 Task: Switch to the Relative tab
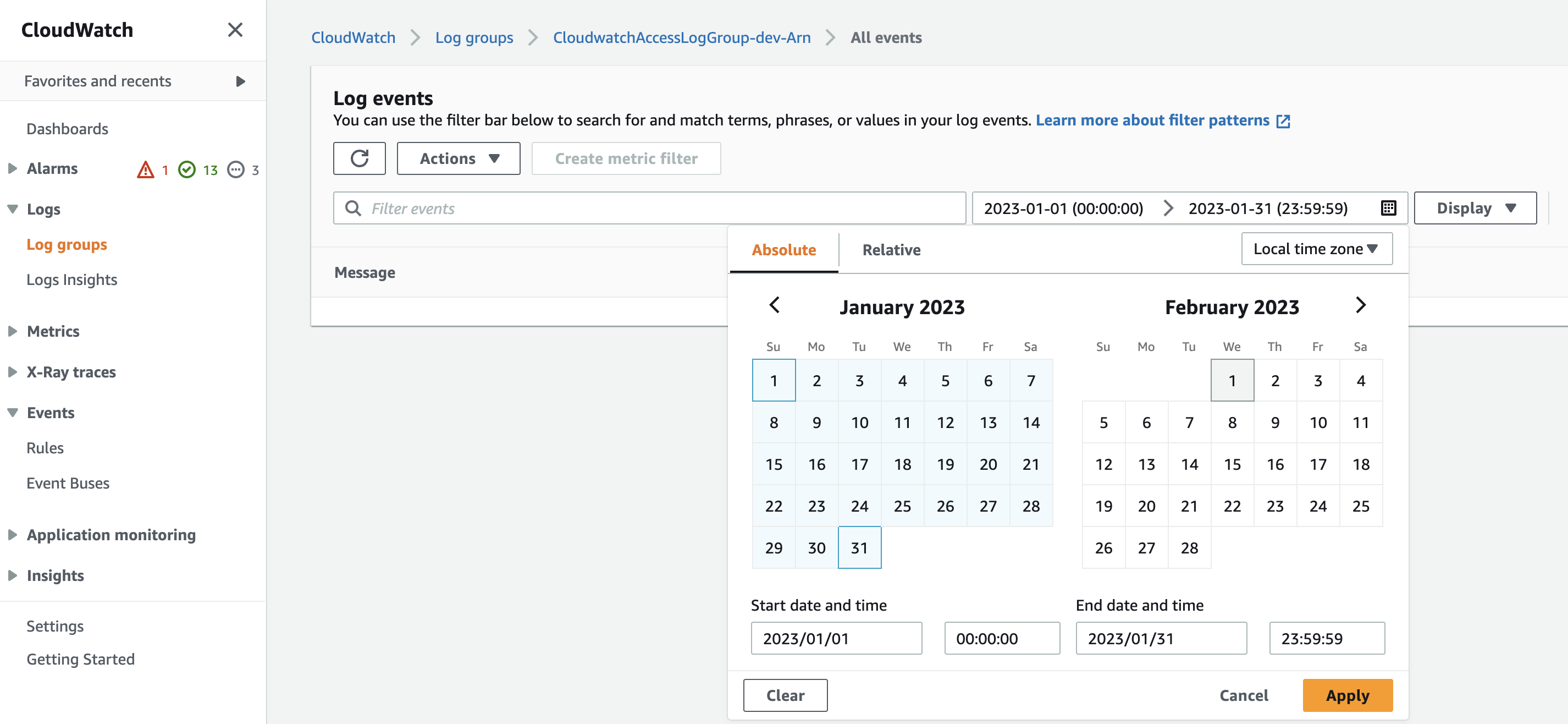[x=891, y=250]
